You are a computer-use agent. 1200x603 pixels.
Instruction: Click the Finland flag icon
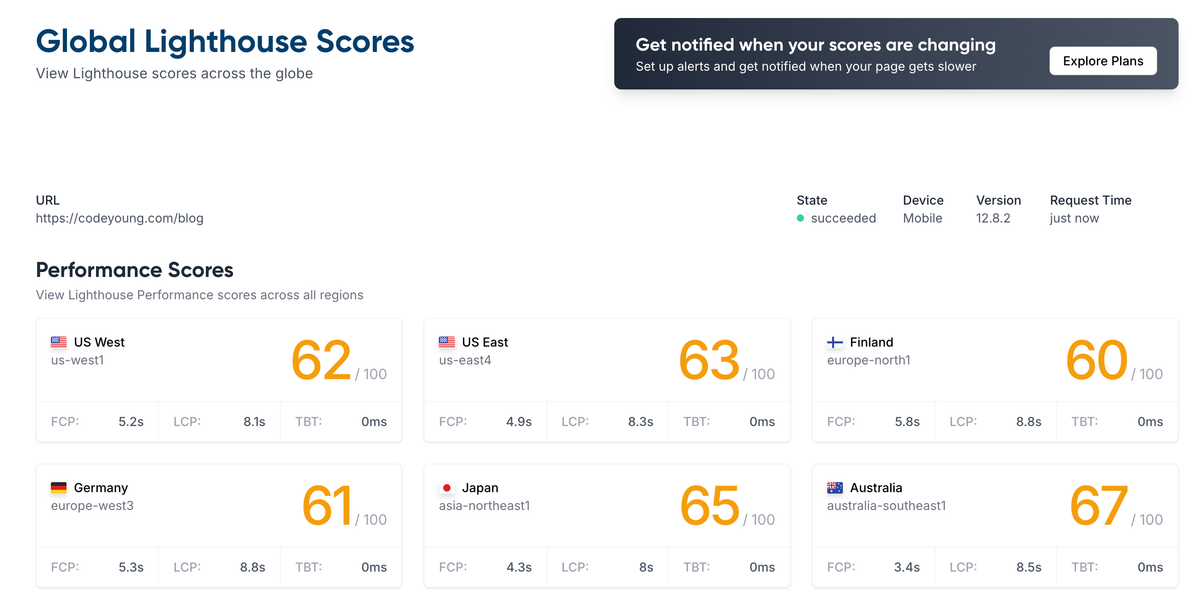835,342
